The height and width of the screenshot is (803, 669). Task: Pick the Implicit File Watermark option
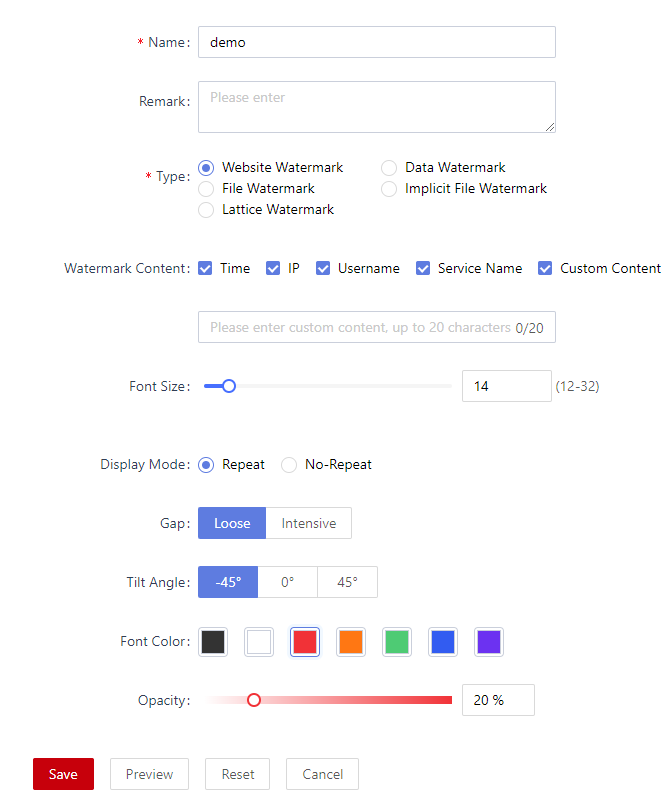(389, 189)
